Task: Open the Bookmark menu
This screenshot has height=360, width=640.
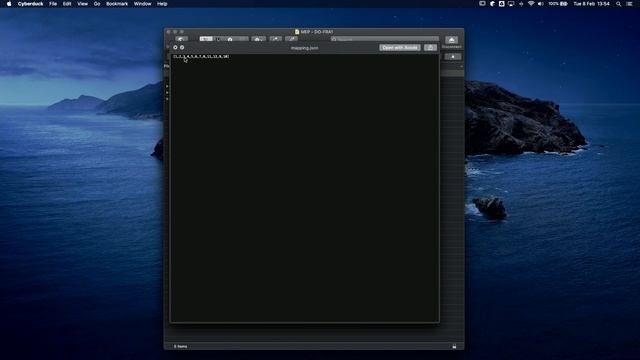Action: (x=117, y=4)
